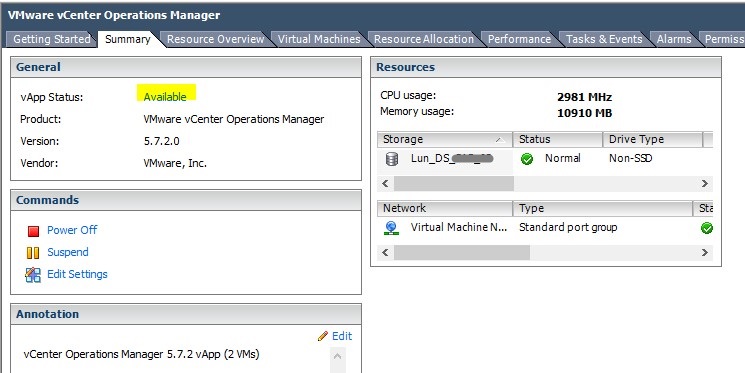Click the Virtual Machine N... network name
The width and height of the screenshot is (745, 373).
coord(459,228)
